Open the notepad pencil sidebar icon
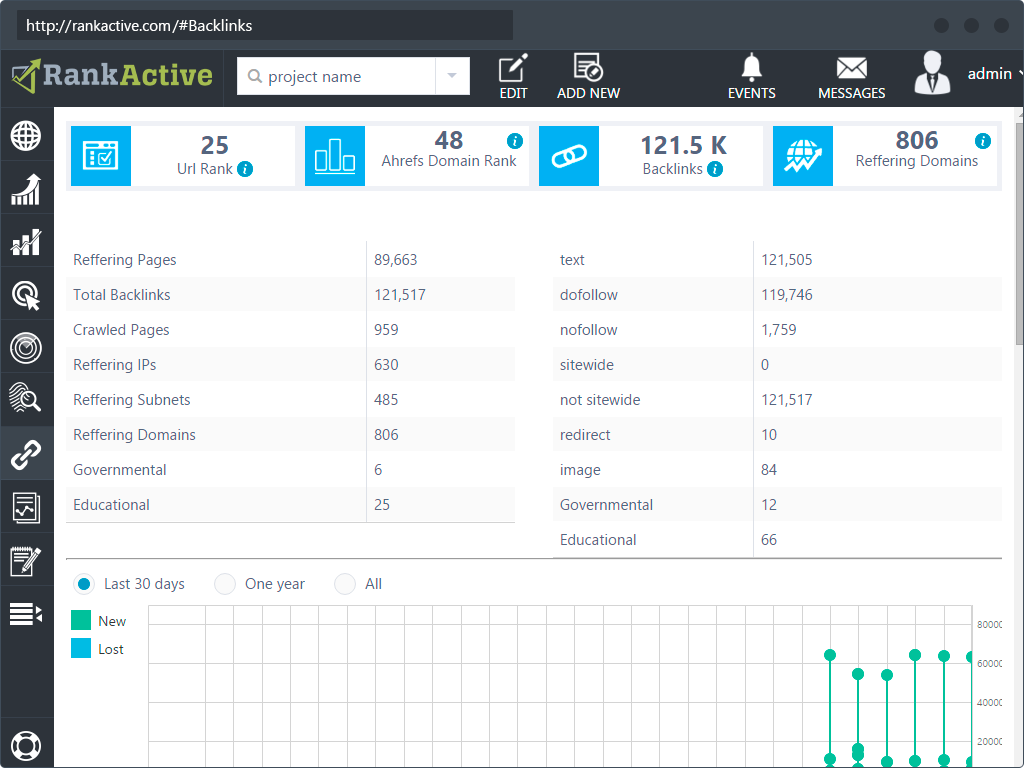The height and width of the screenshot is (768, 1024). (26, 561)
